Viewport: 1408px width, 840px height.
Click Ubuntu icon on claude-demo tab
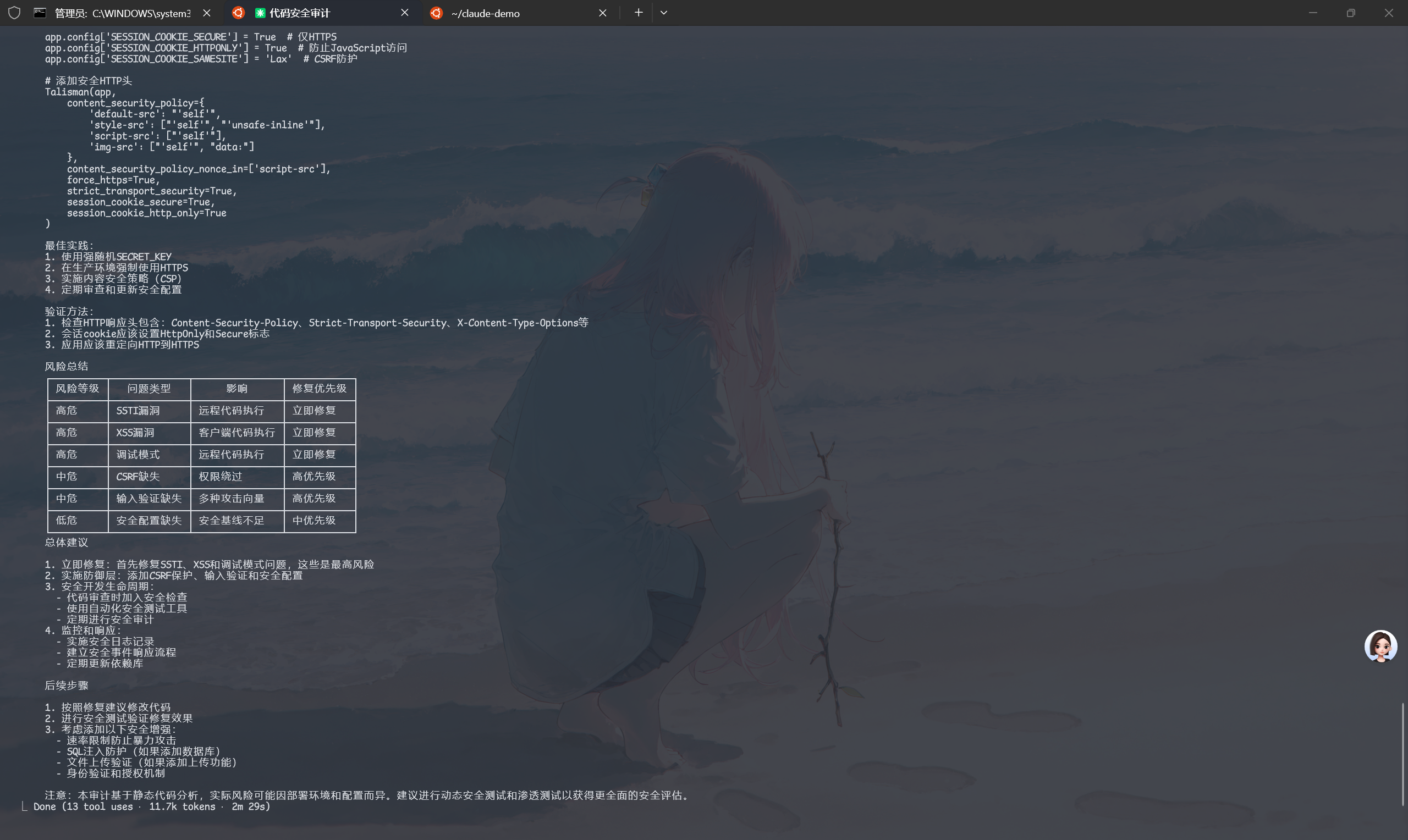(436, 13)
